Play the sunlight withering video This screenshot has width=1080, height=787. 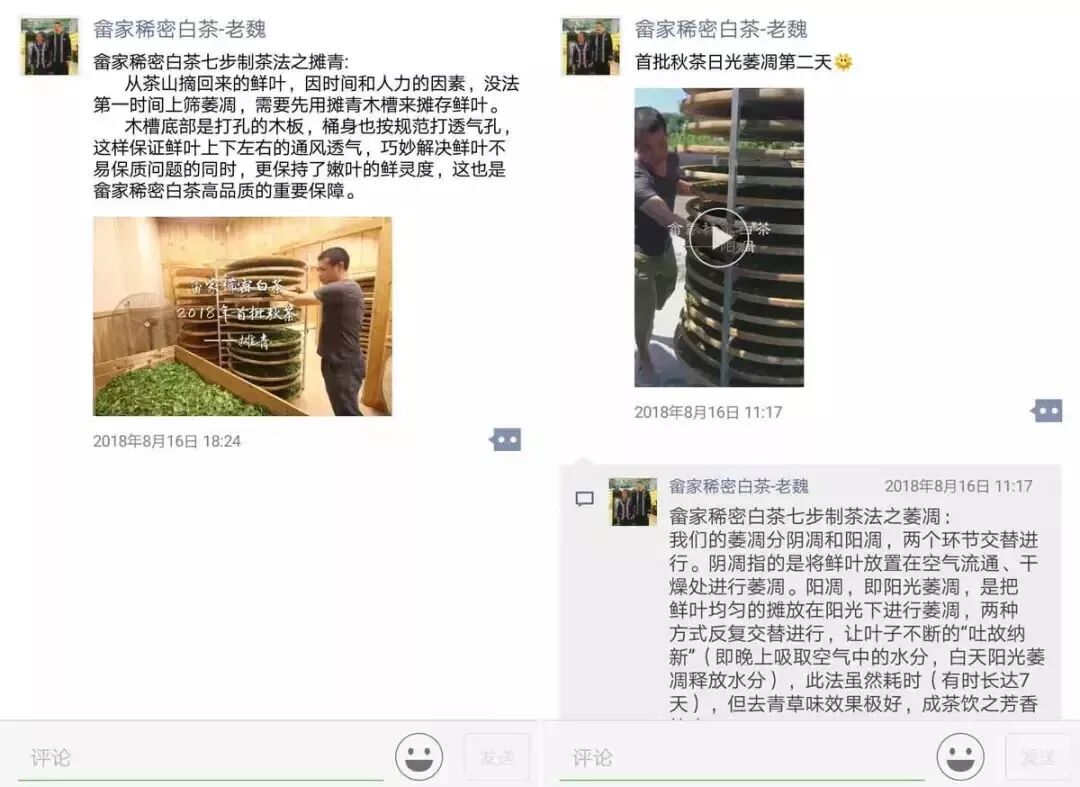(x=719, y=238)
